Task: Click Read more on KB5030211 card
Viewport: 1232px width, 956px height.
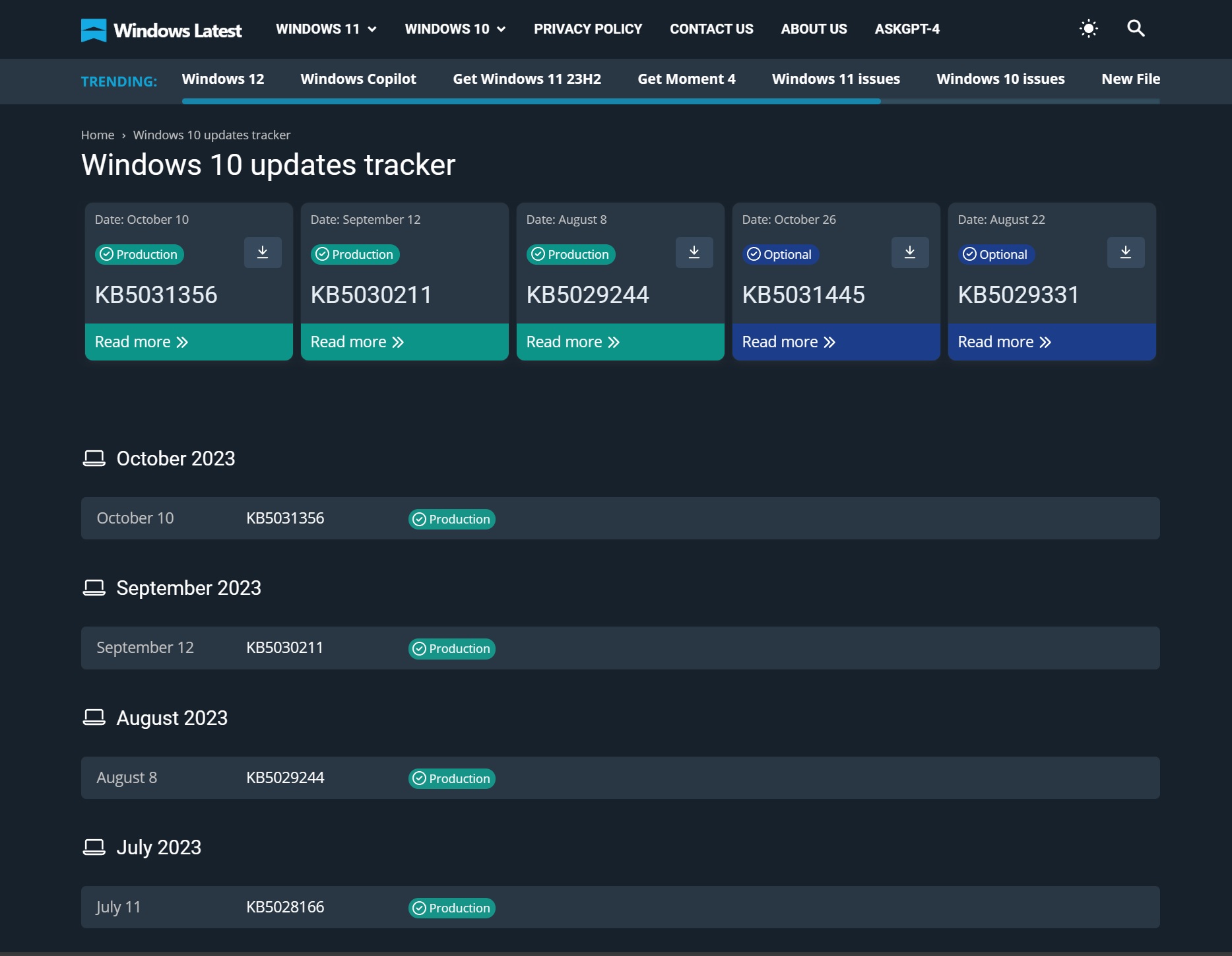Action: (405, 342)
